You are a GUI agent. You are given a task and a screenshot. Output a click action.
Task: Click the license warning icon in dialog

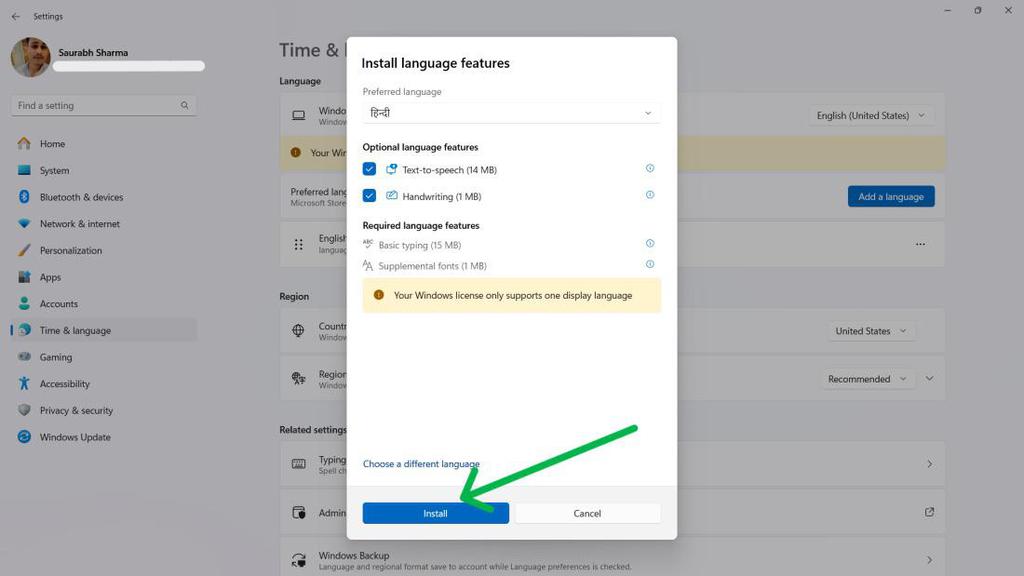(x=379, y=295)
